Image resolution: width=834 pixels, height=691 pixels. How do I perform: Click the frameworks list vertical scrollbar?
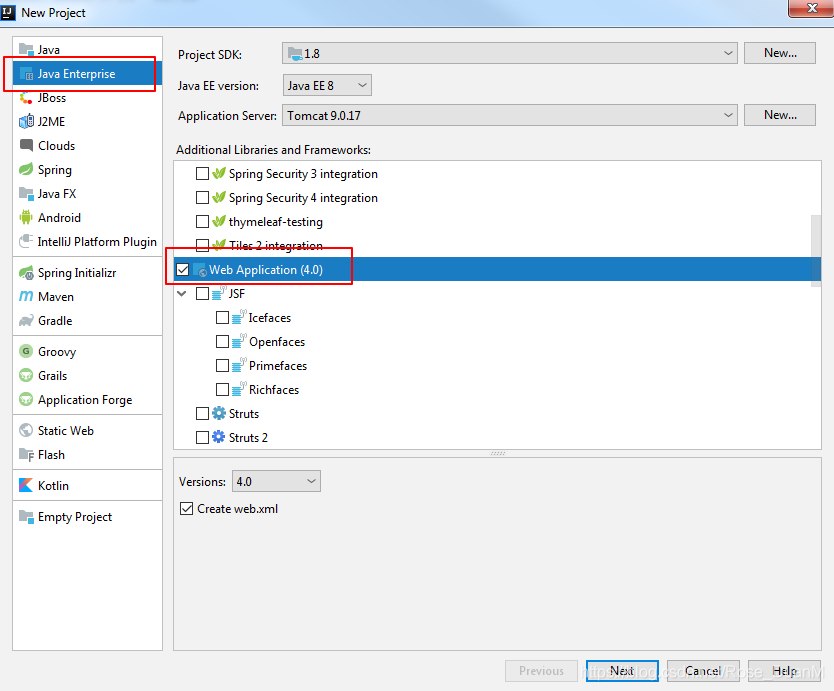[x=815, y=250]
